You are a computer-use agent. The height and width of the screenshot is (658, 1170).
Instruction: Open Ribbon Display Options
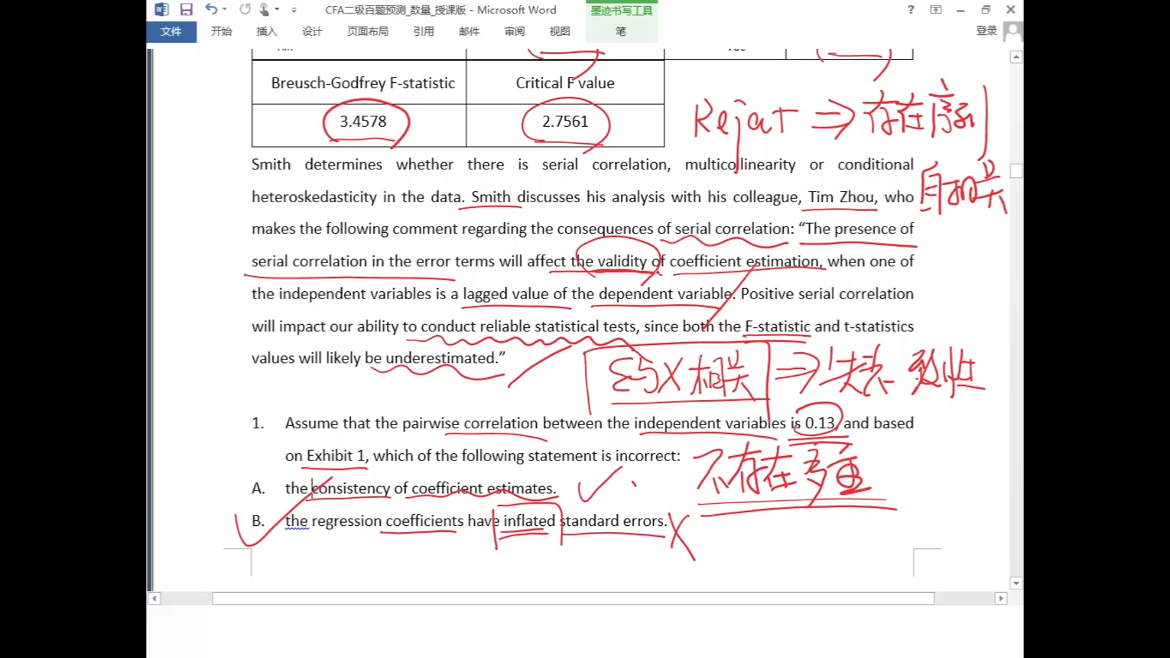coord(936,10)
